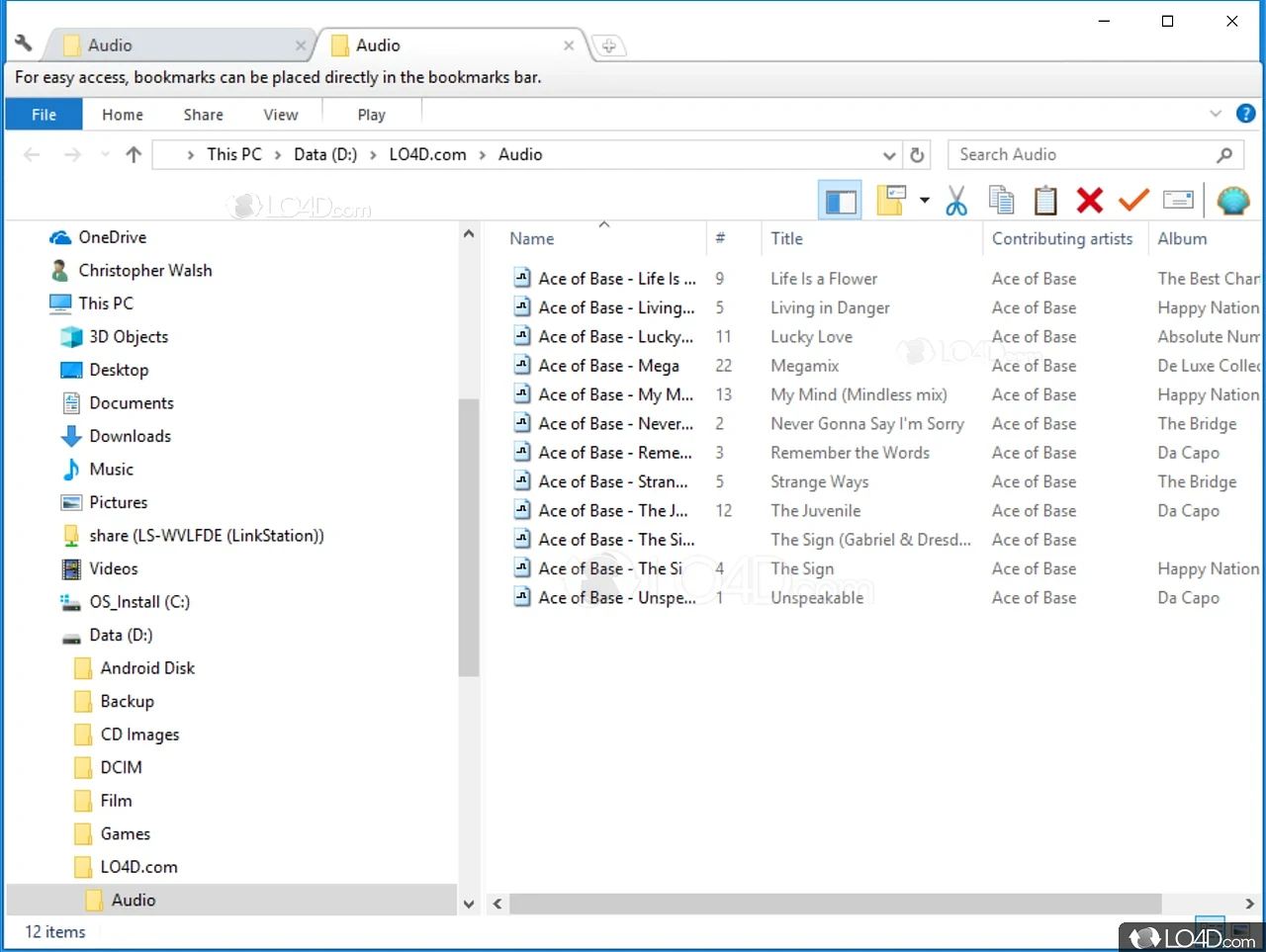Open address bar history dropdown
This screenshot has height=952, width=1266.
pyautogui.click(x=889, y=155)
